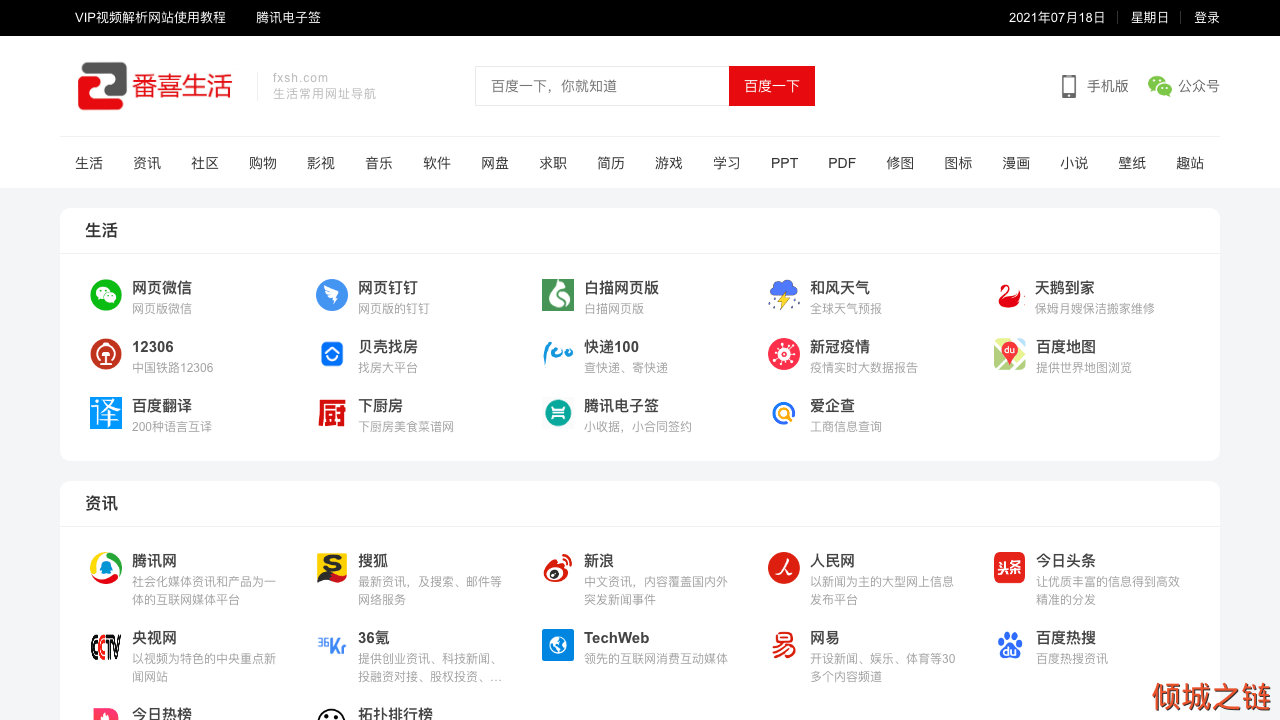1280x720 pixels.
Task: Click the 生活常用网址导航 tagline
Action: point(325,94)
